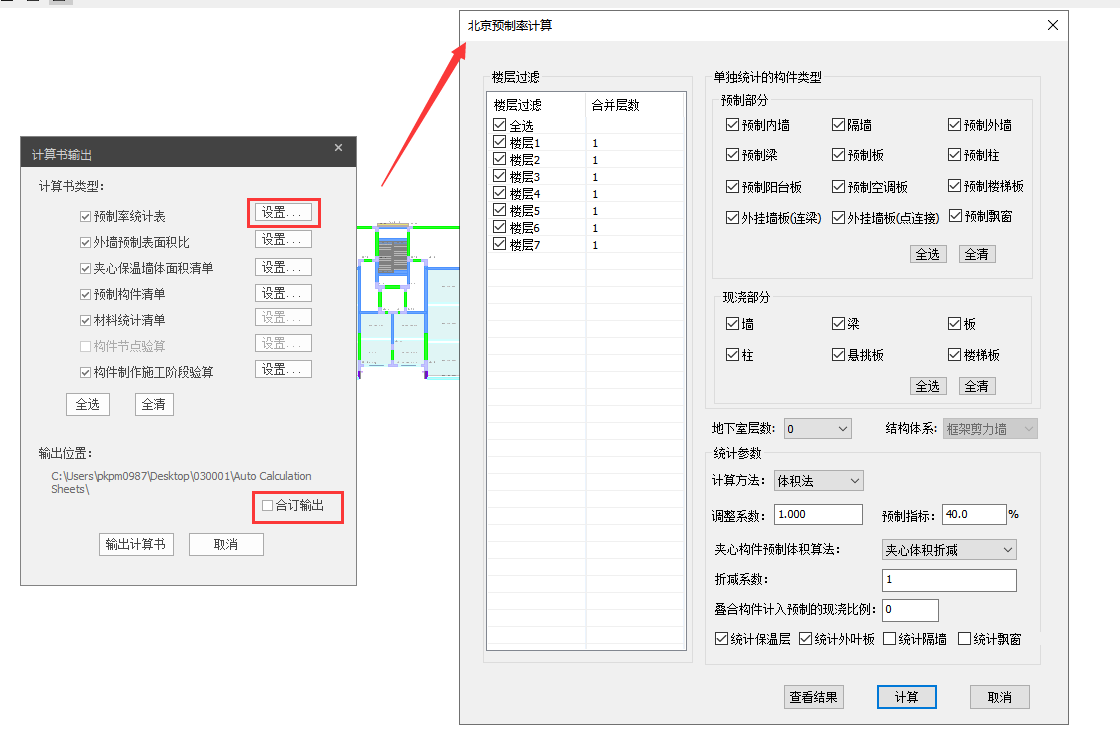
Task: Open 夹心构件预制体积算法 dropdown
Action: [x=949, y=550]
